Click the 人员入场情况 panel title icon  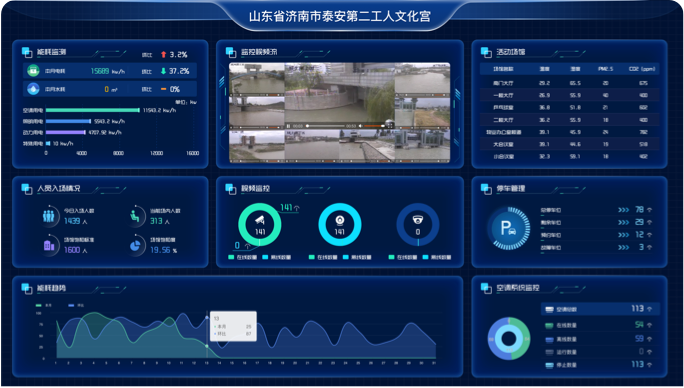[x=27, y=189]
